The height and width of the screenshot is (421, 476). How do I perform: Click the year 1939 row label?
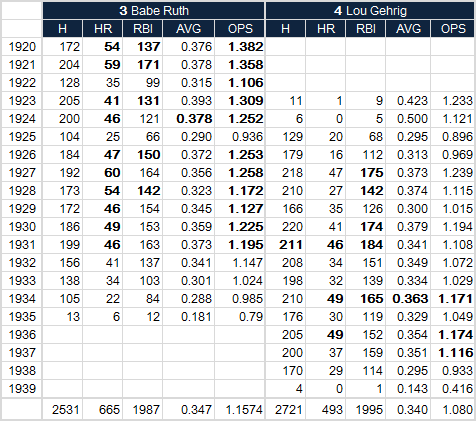coord(22,389)
